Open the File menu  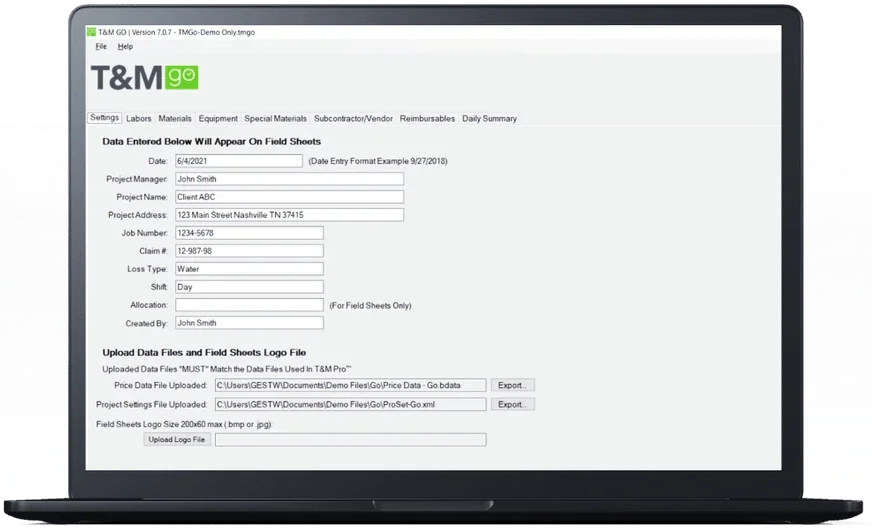point(101,47)
